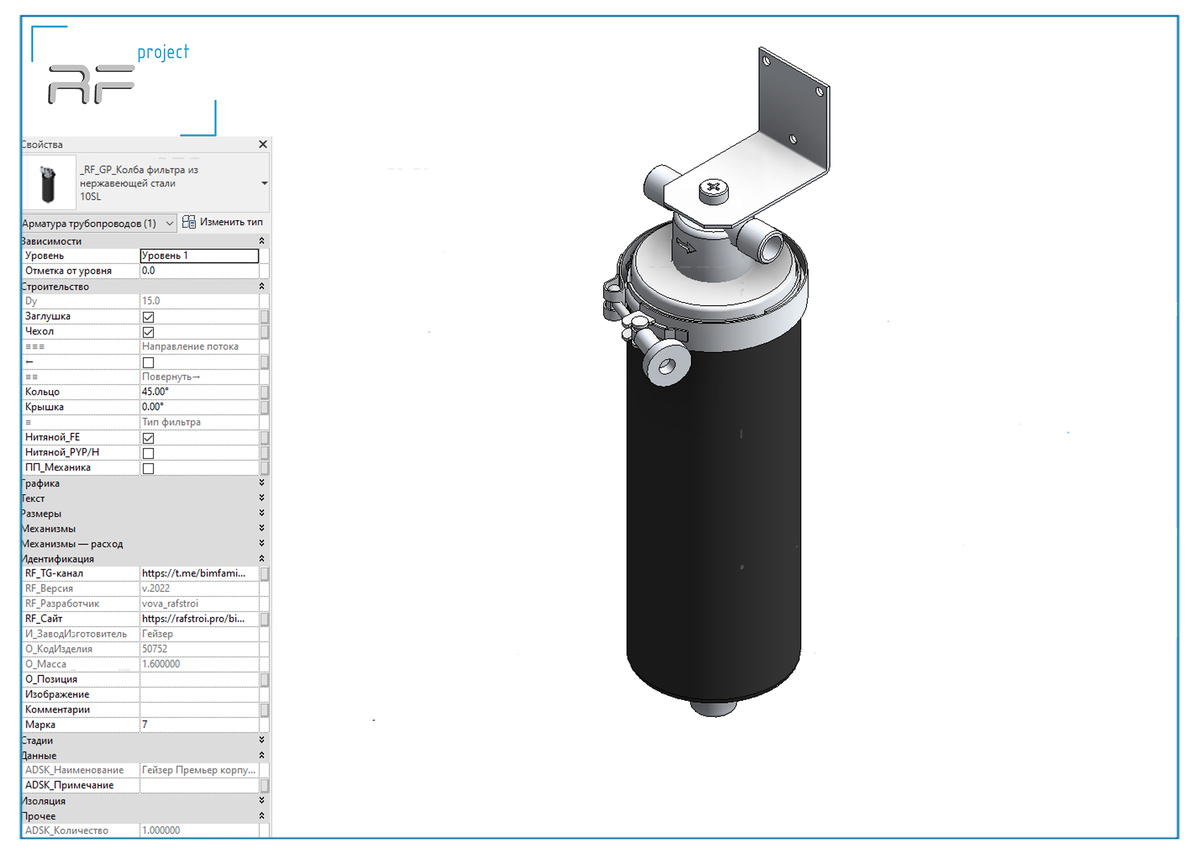Collapse the Данные section
The width and height of the screenshot is (1200, 853).
point(262,755)
